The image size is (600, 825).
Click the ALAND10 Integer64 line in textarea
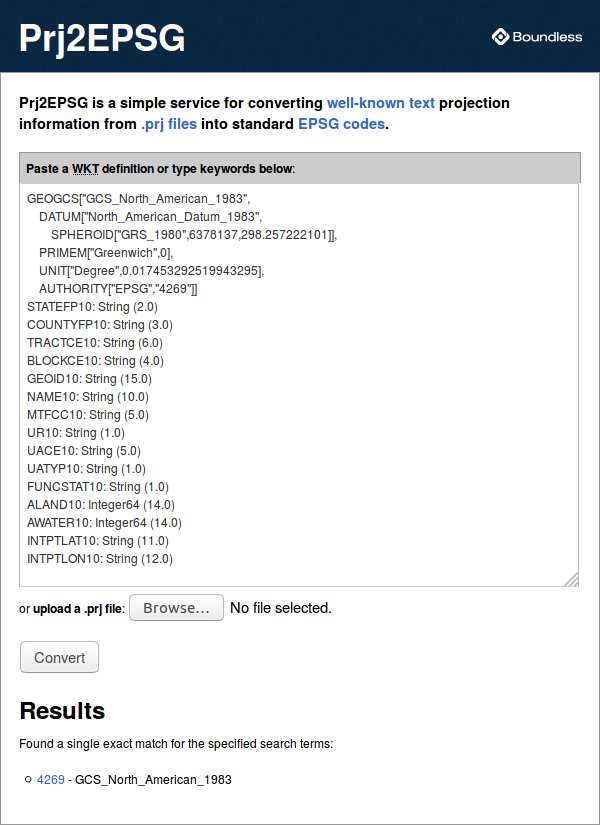[x=101, y=505]
